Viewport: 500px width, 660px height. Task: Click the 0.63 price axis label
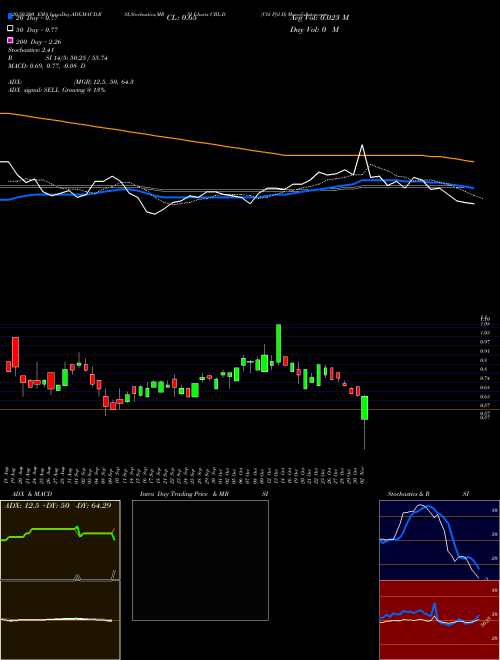pos(485,397)
